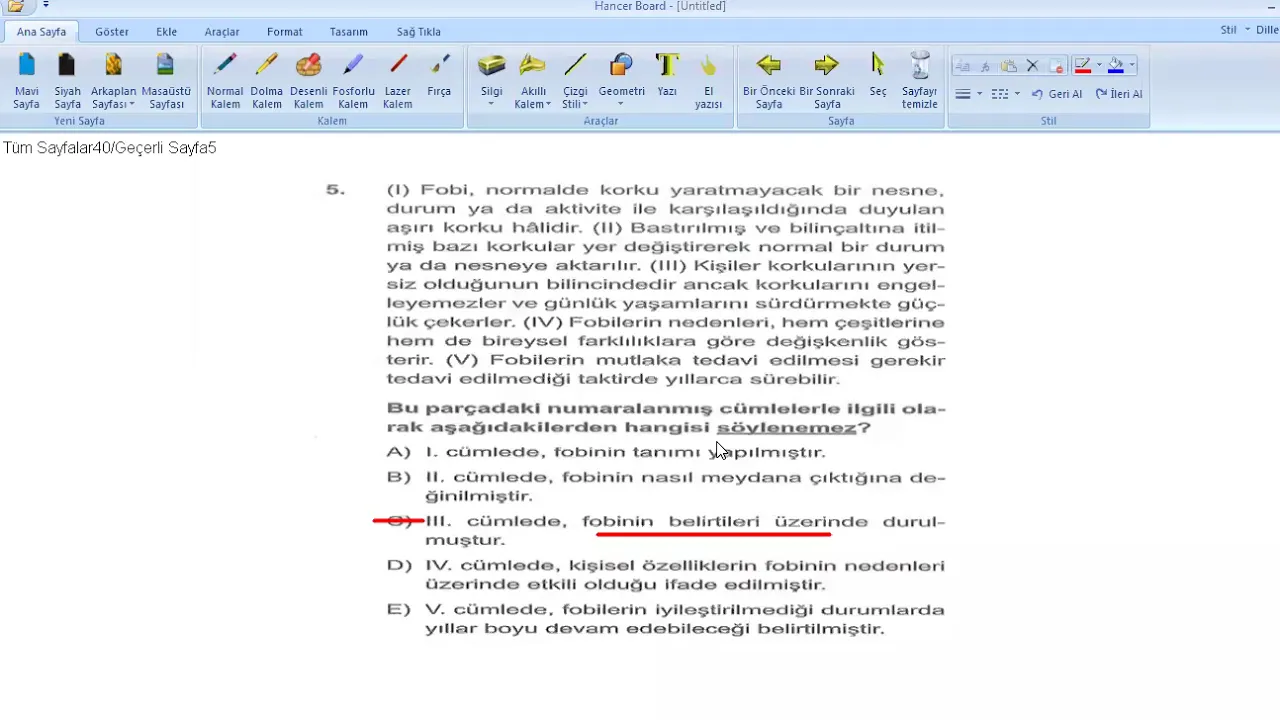The width and height of the screenshot is (1280, 720).
Task: Open fill color dropdown arrow
Action: [1132, 66]
